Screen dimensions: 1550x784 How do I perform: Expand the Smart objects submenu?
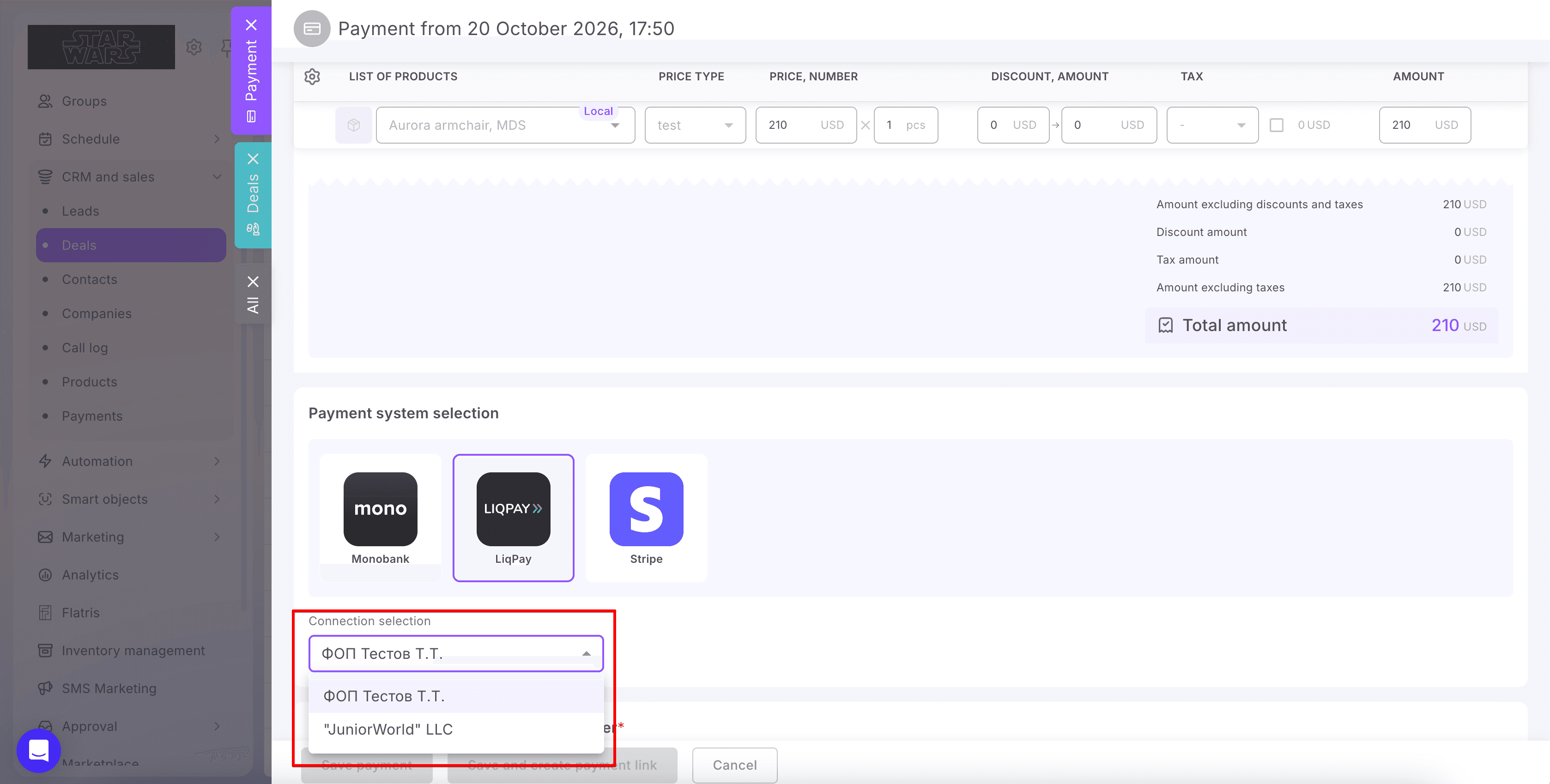[217, 500]
